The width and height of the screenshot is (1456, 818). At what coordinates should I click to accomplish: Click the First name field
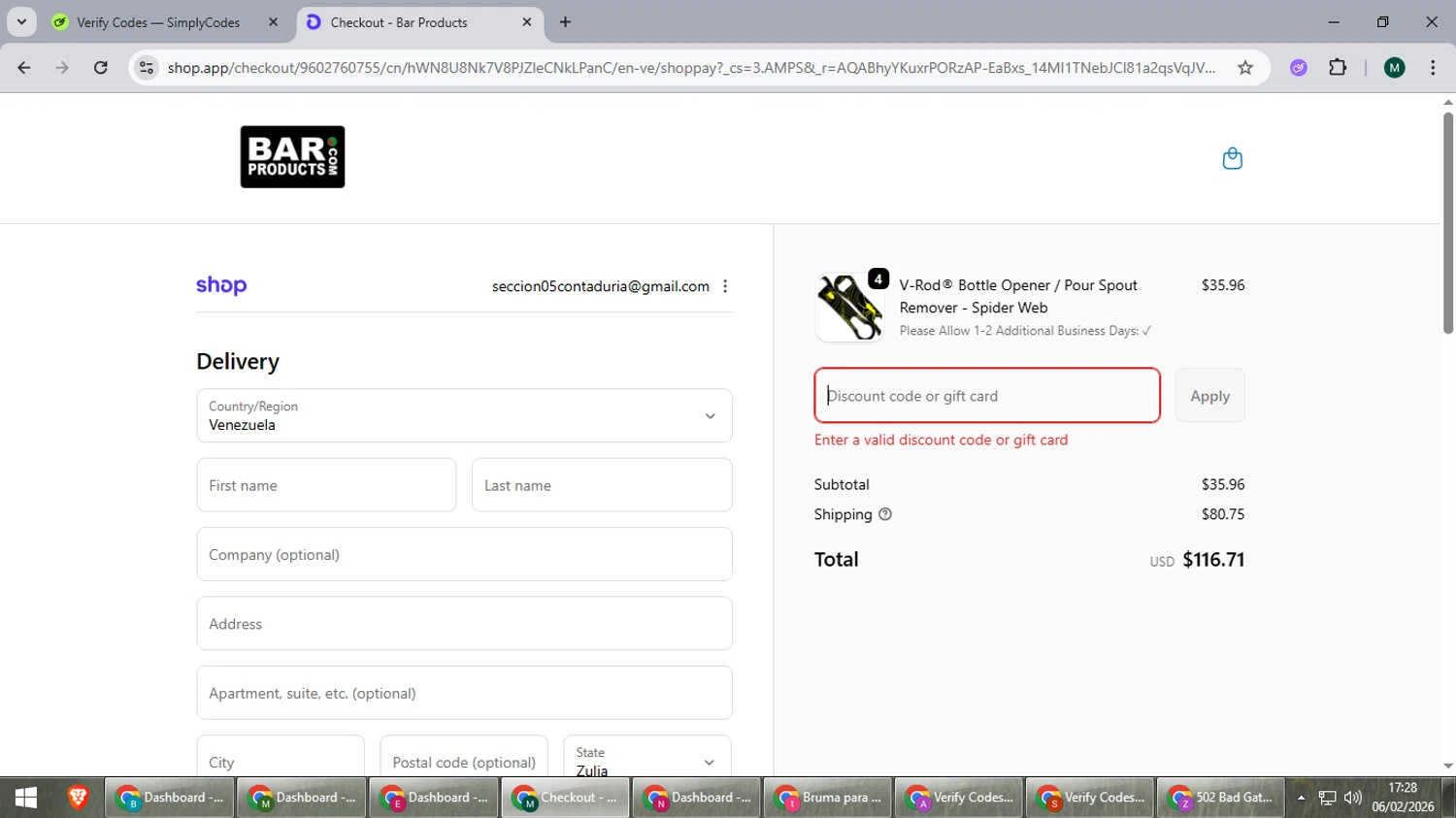[x=326, y=485]
